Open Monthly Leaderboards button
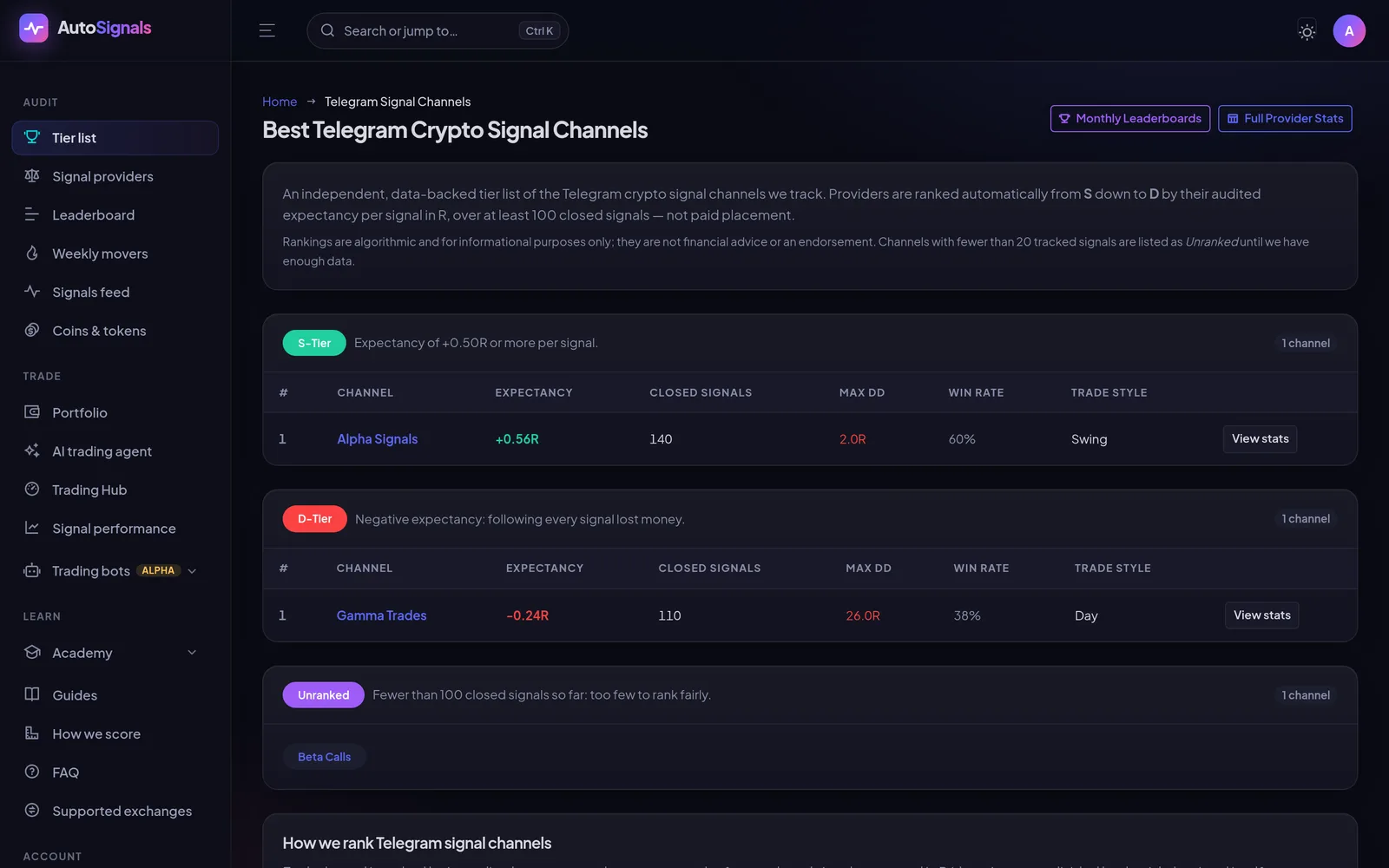The image size is (1389, 868). point(1129,119)
